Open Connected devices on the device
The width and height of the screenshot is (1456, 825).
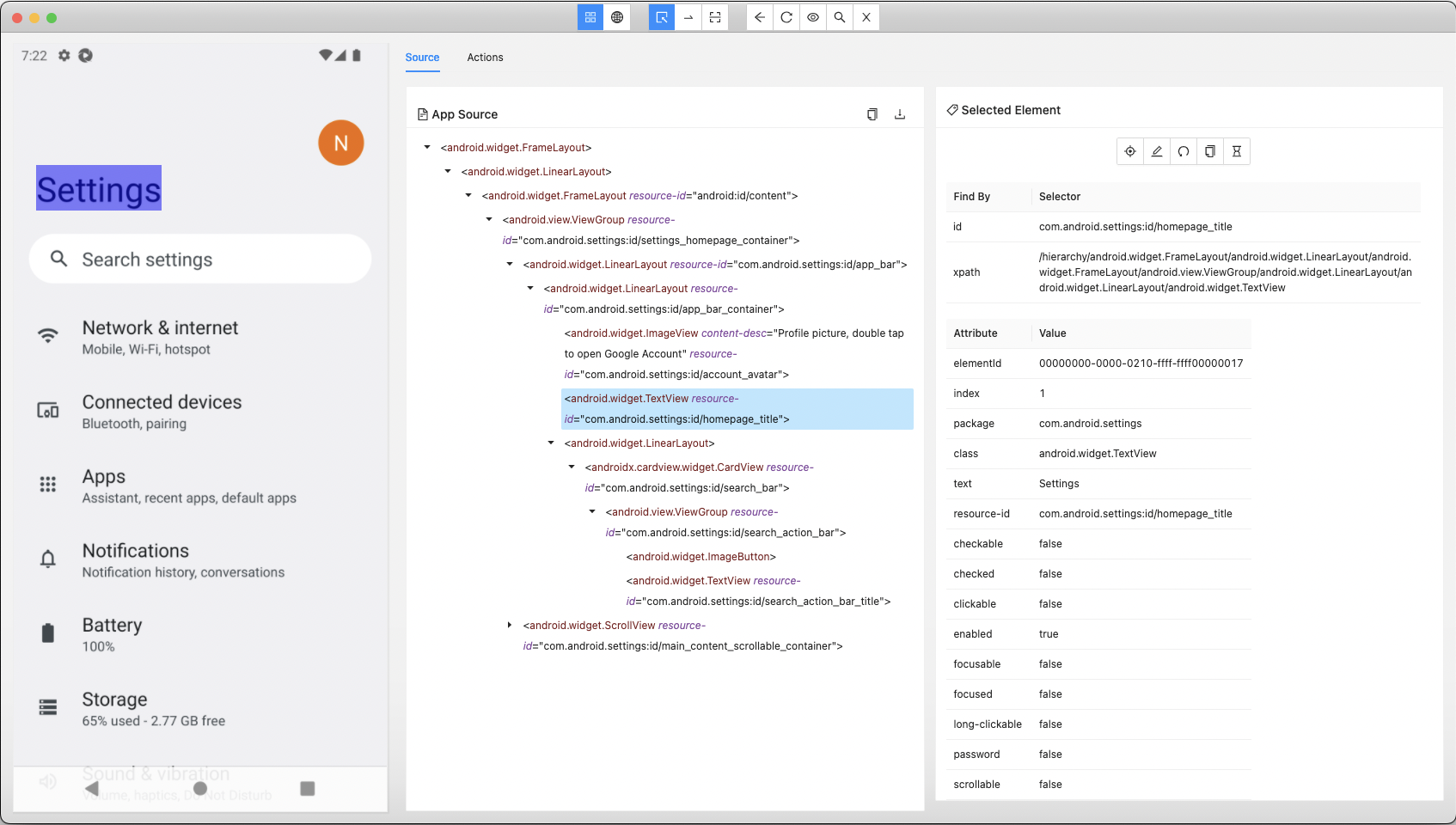[200, 411]
